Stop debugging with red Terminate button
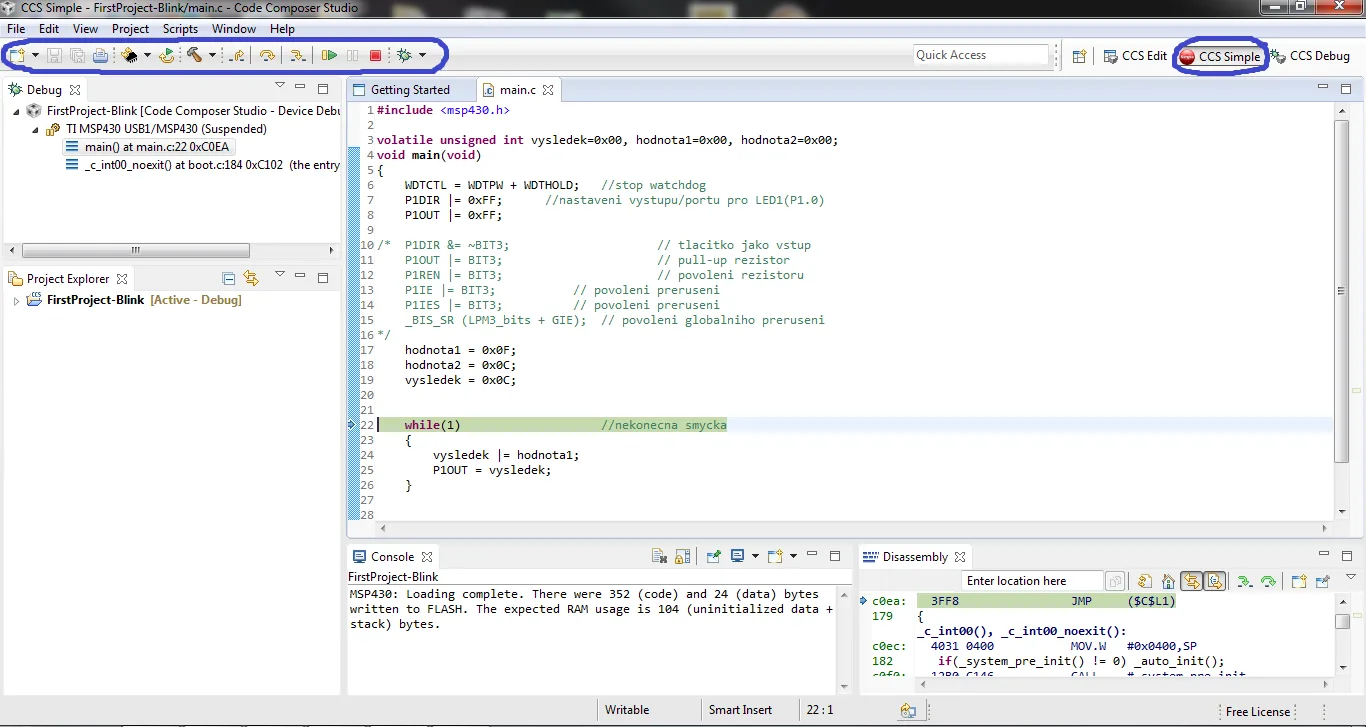The image size is (1366, 727). pos(376,55)
